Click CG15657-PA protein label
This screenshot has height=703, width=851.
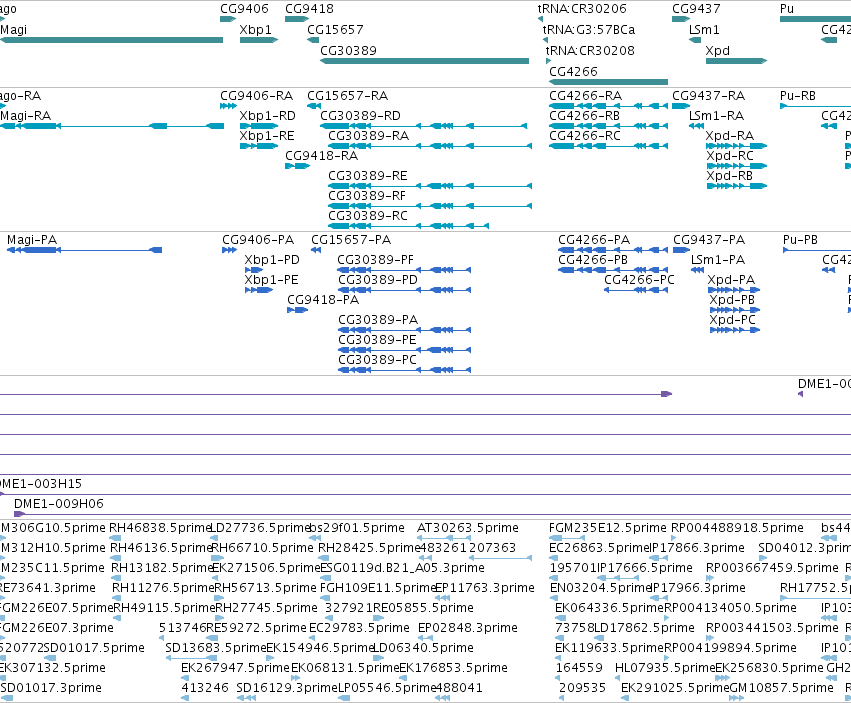pos(351,239)
